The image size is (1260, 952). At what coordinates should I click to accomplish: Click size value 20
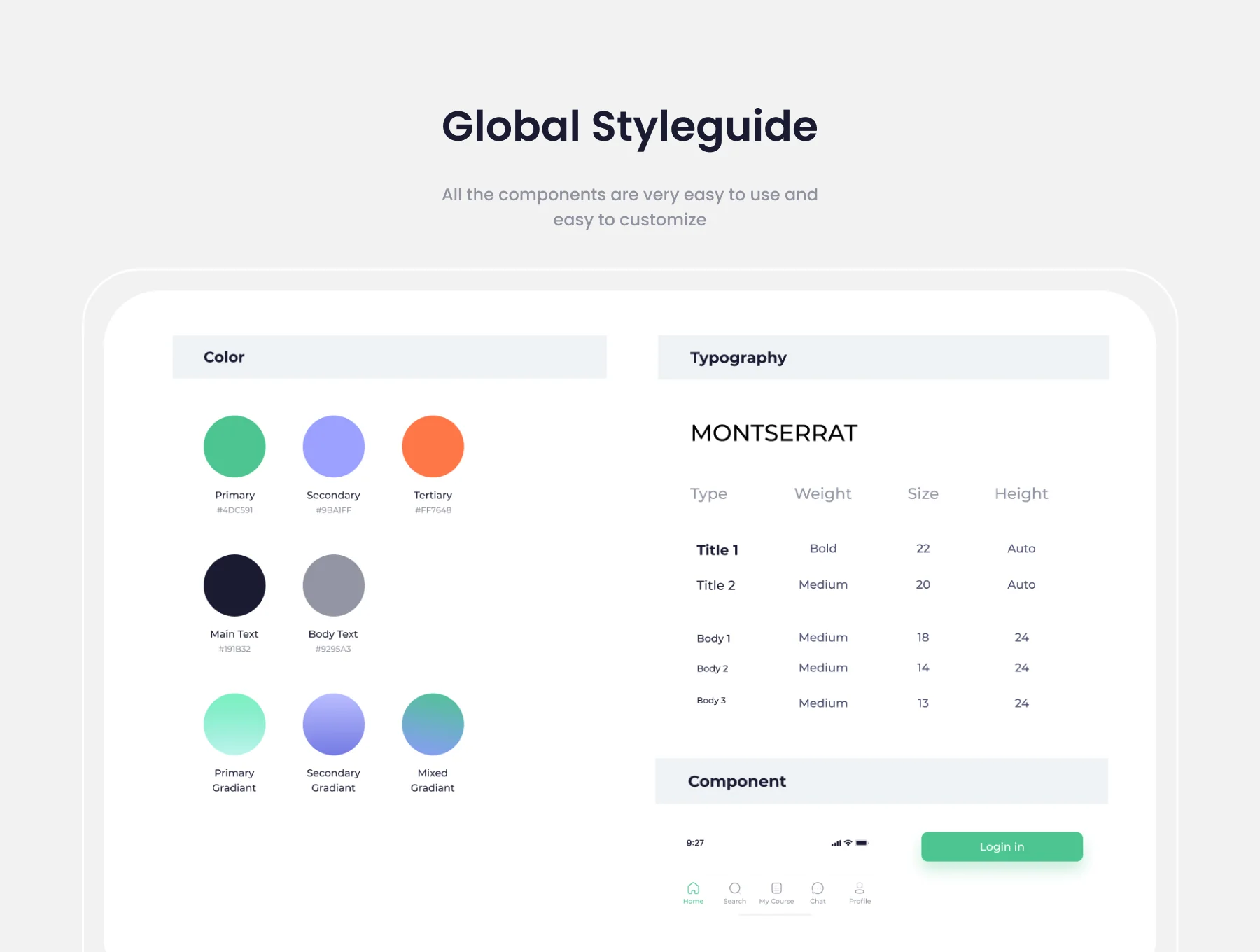click(923, 584)
